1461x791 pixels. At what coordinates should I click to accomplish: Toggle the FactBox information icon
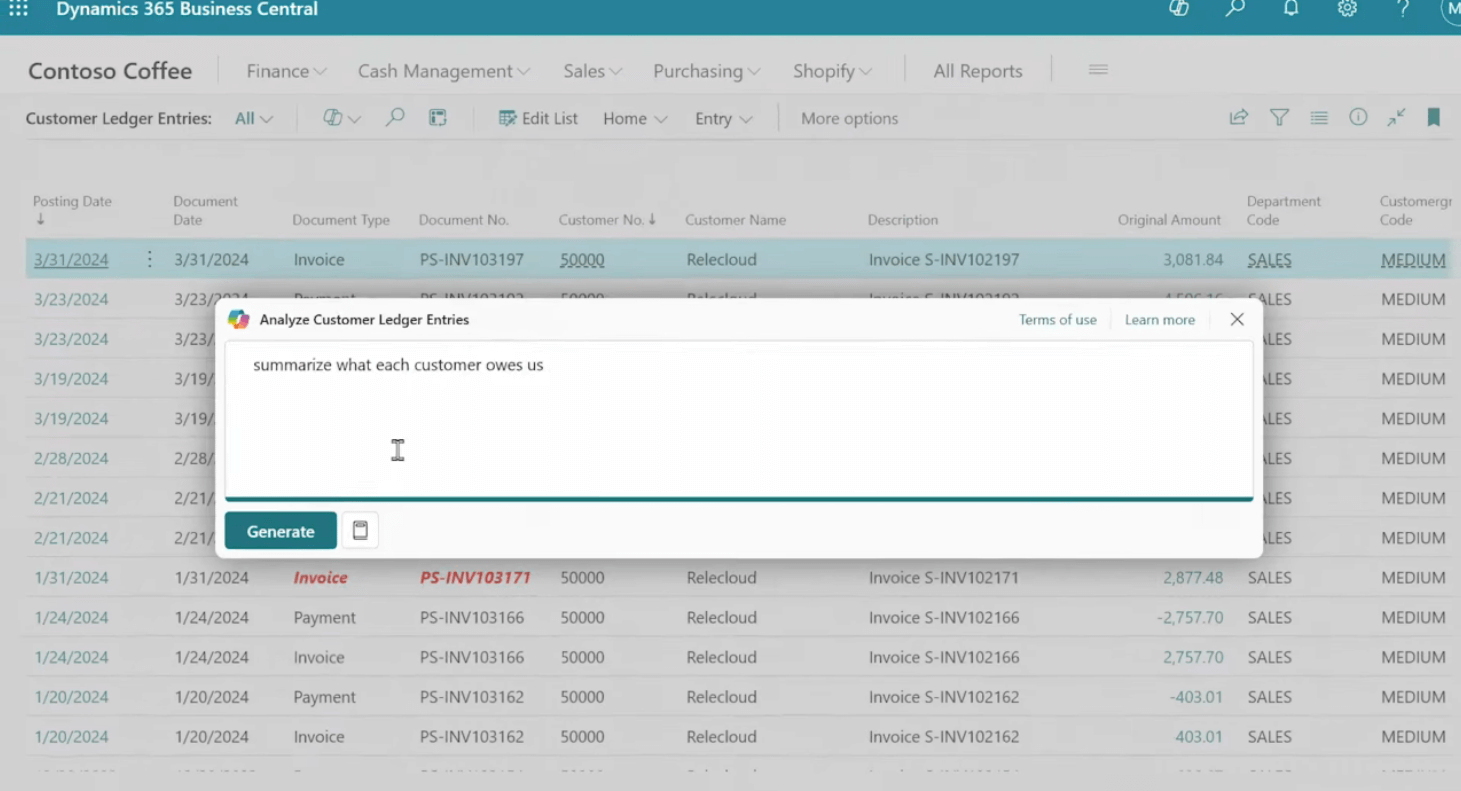pos(1358,118)
